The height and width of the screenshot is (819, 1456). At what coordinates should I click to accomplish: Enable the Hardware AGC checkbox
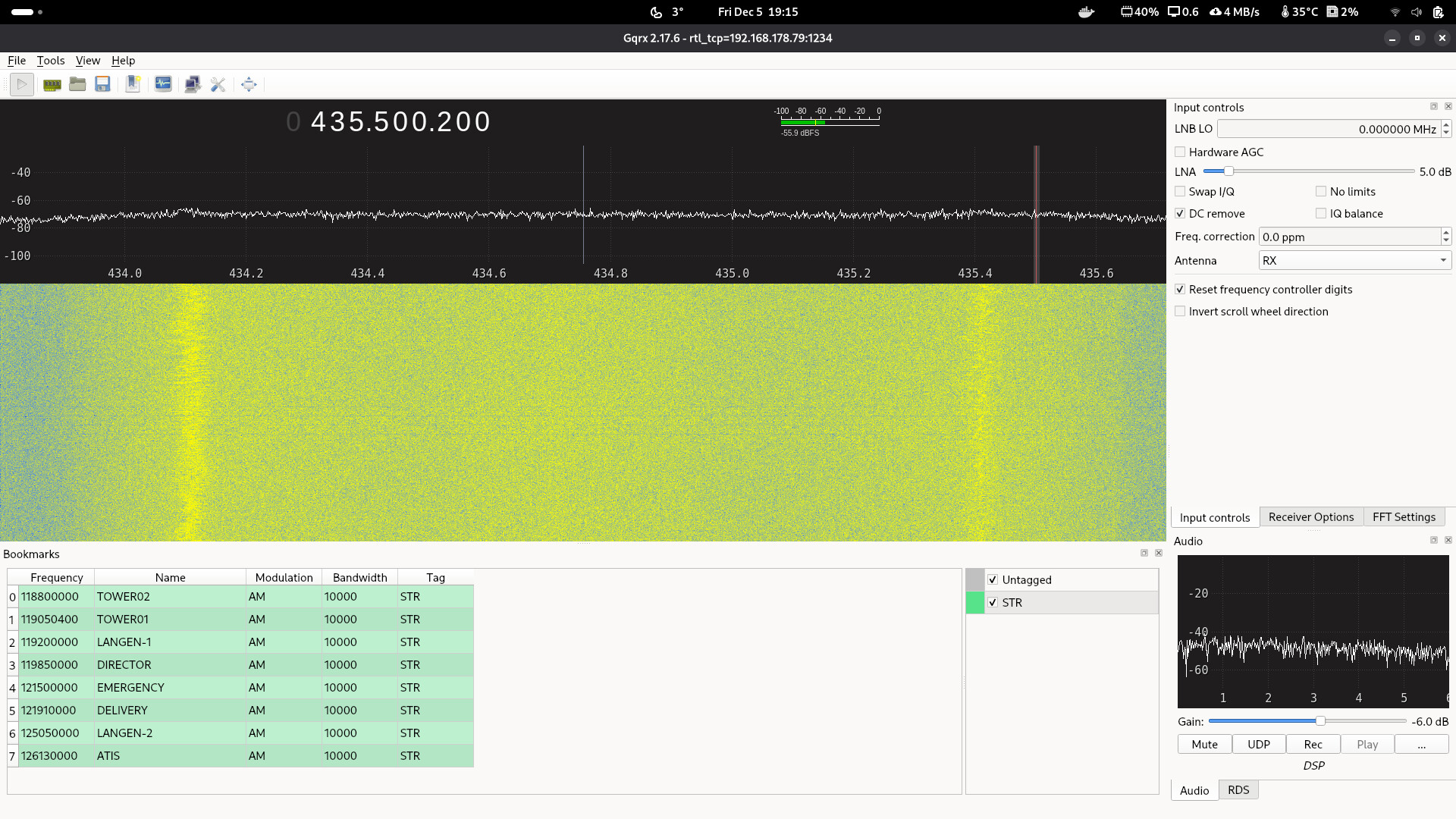click(x=1180, y=152)
